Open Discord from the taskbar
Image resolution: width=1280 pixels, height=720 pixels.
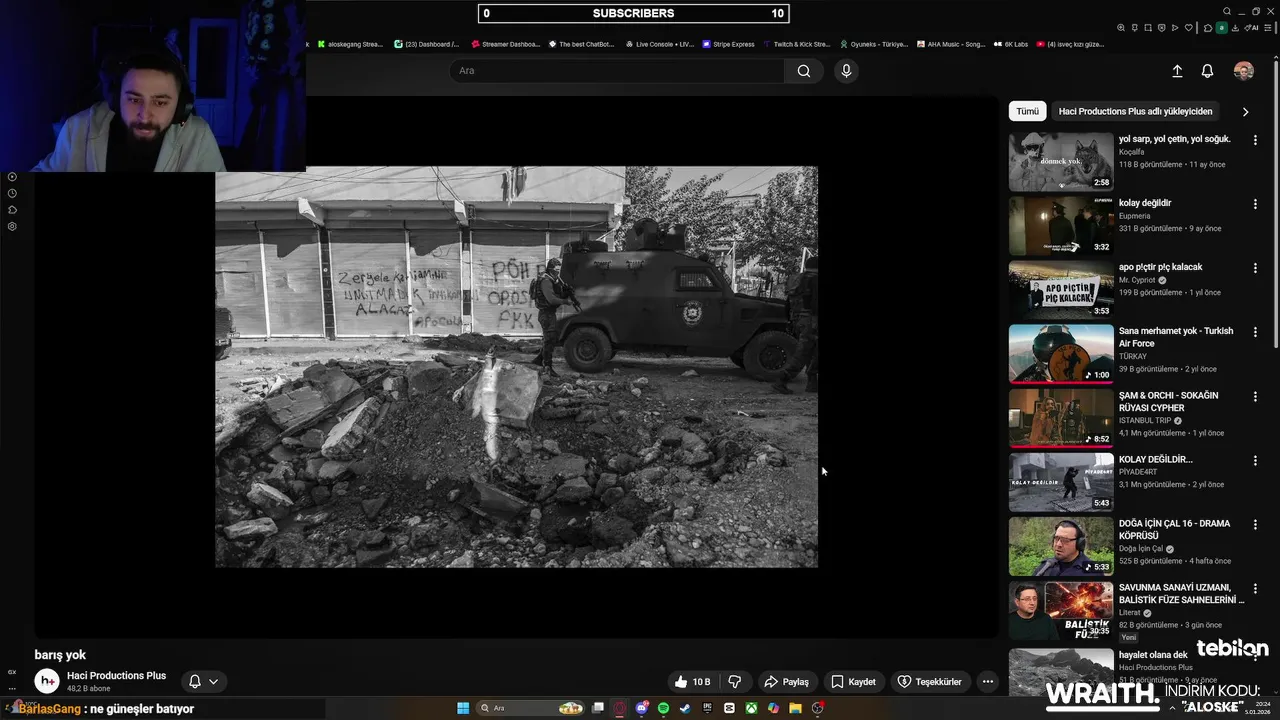pos(642,708)
